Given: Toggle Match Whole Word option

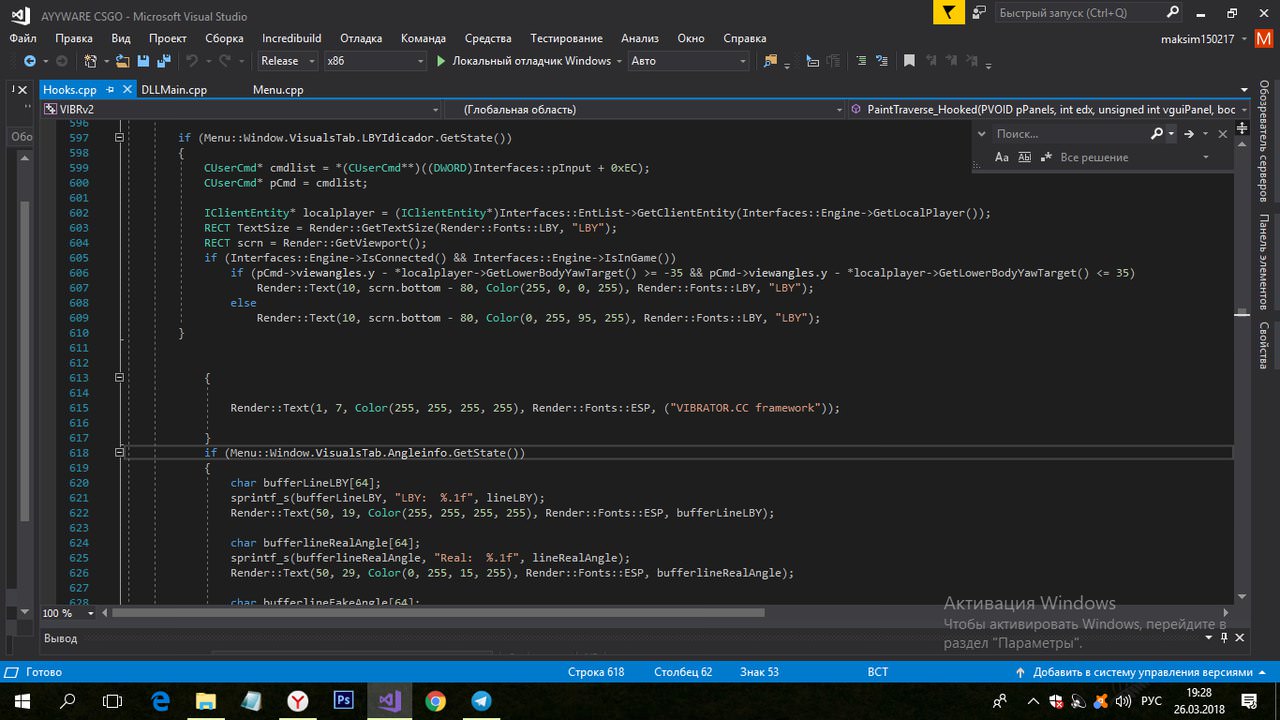Looking at the screenshot, I should click(1024, 157).
